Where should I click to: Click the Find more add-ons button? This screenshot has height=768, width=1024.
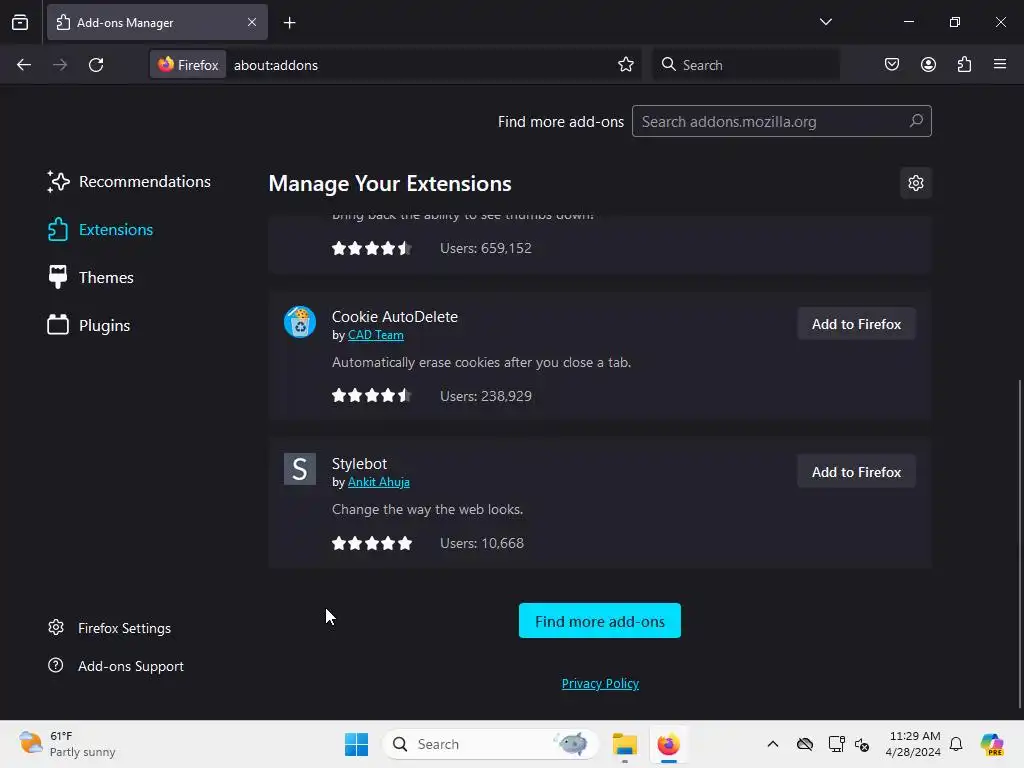point(600,620)
